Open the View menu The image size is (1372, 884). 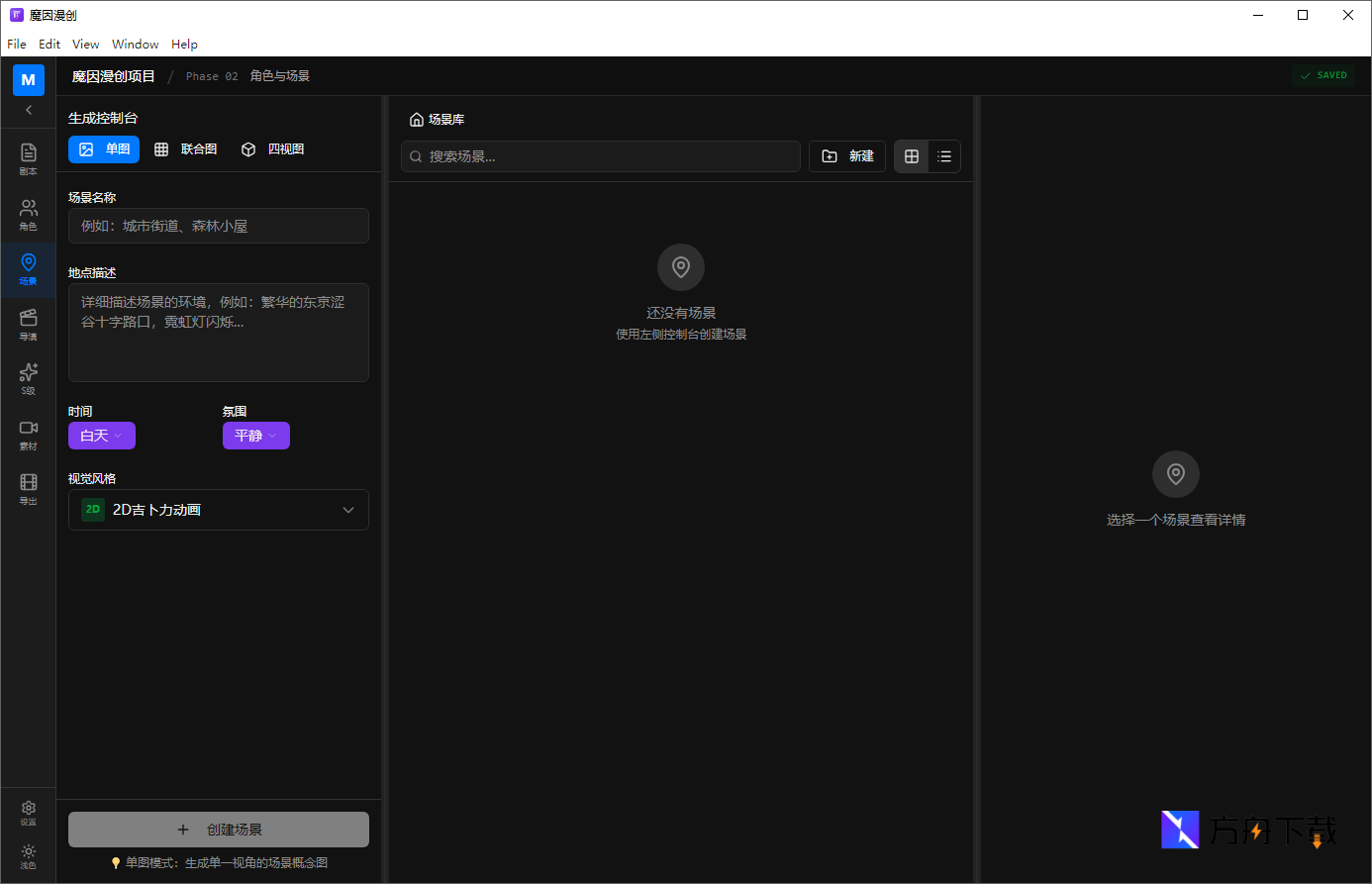[x=86, y=45]
